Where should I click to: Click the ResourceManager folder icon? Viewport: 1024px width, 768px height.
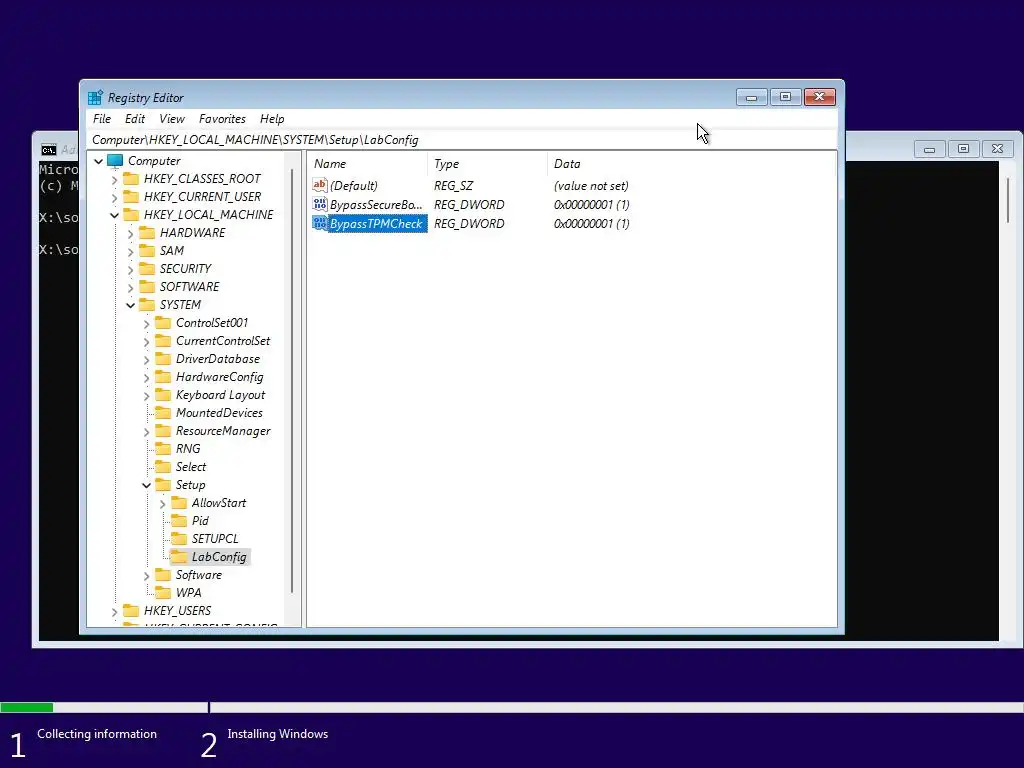tap(163, 431)
